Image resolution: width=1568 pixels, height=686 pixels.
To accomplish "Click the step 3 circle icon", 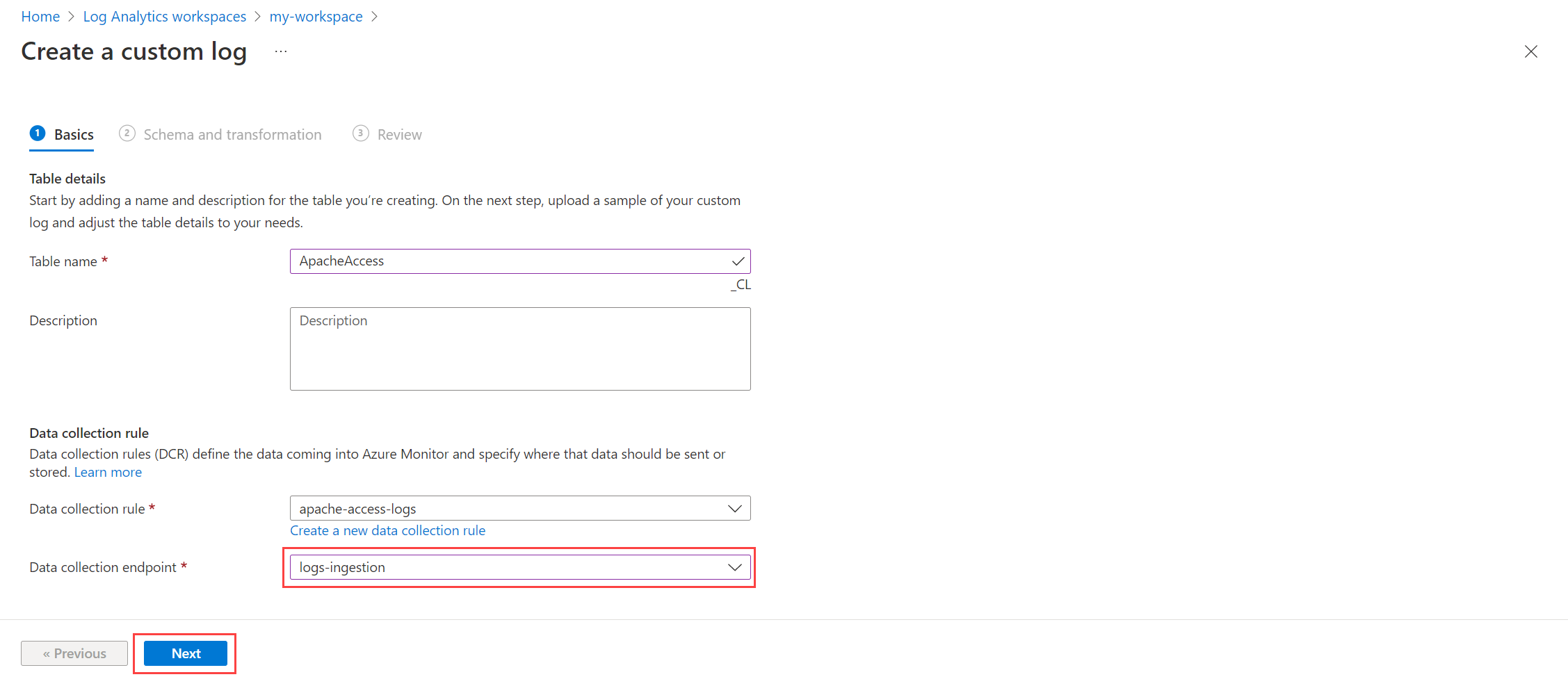I will point(360,133).
